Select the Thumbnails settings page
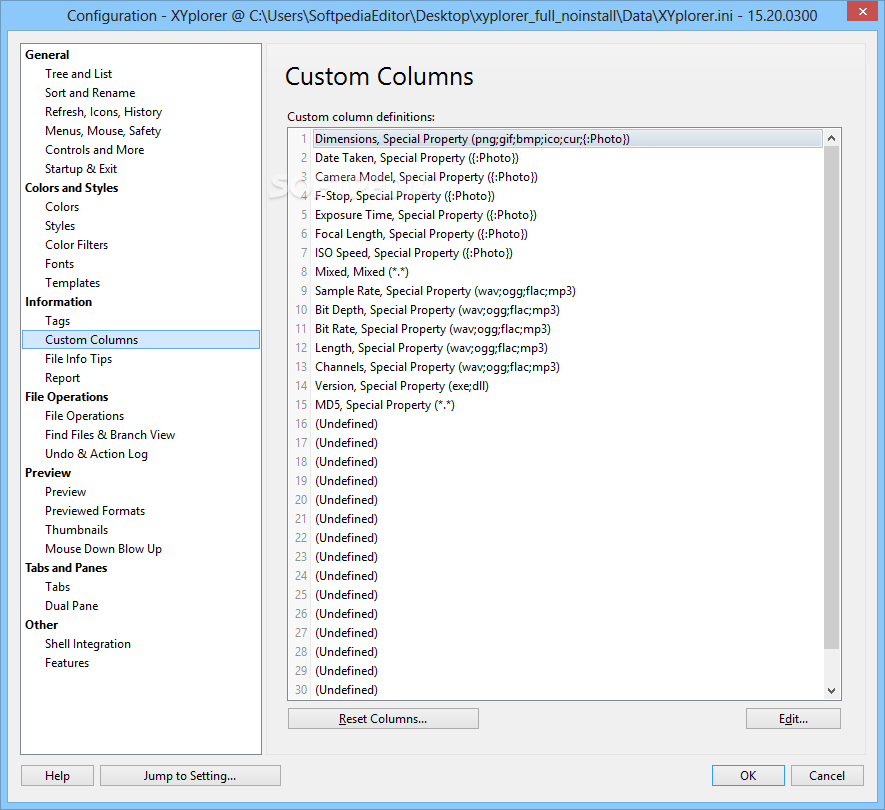Viewport: 885px width, 810px height. [x=76, y=530]
